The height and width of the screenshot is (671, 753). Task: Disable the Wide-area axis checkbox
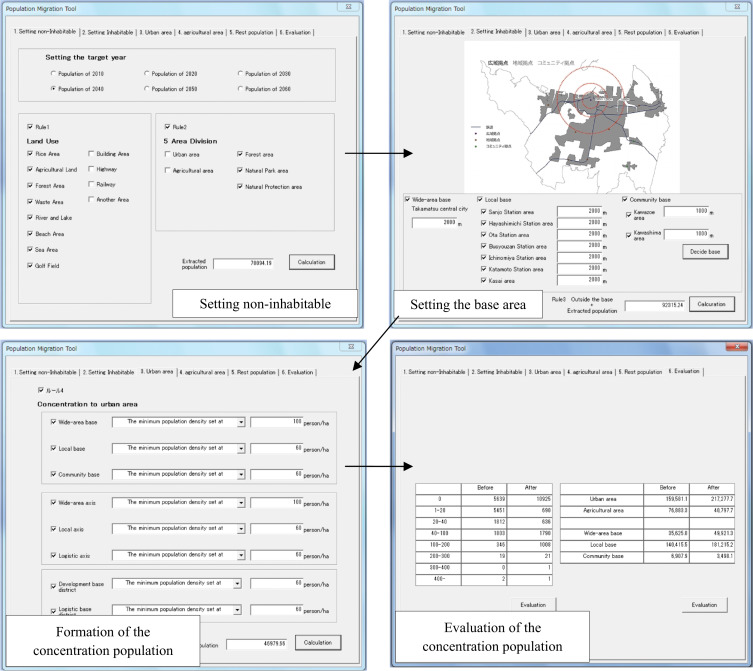pos(55,504)
